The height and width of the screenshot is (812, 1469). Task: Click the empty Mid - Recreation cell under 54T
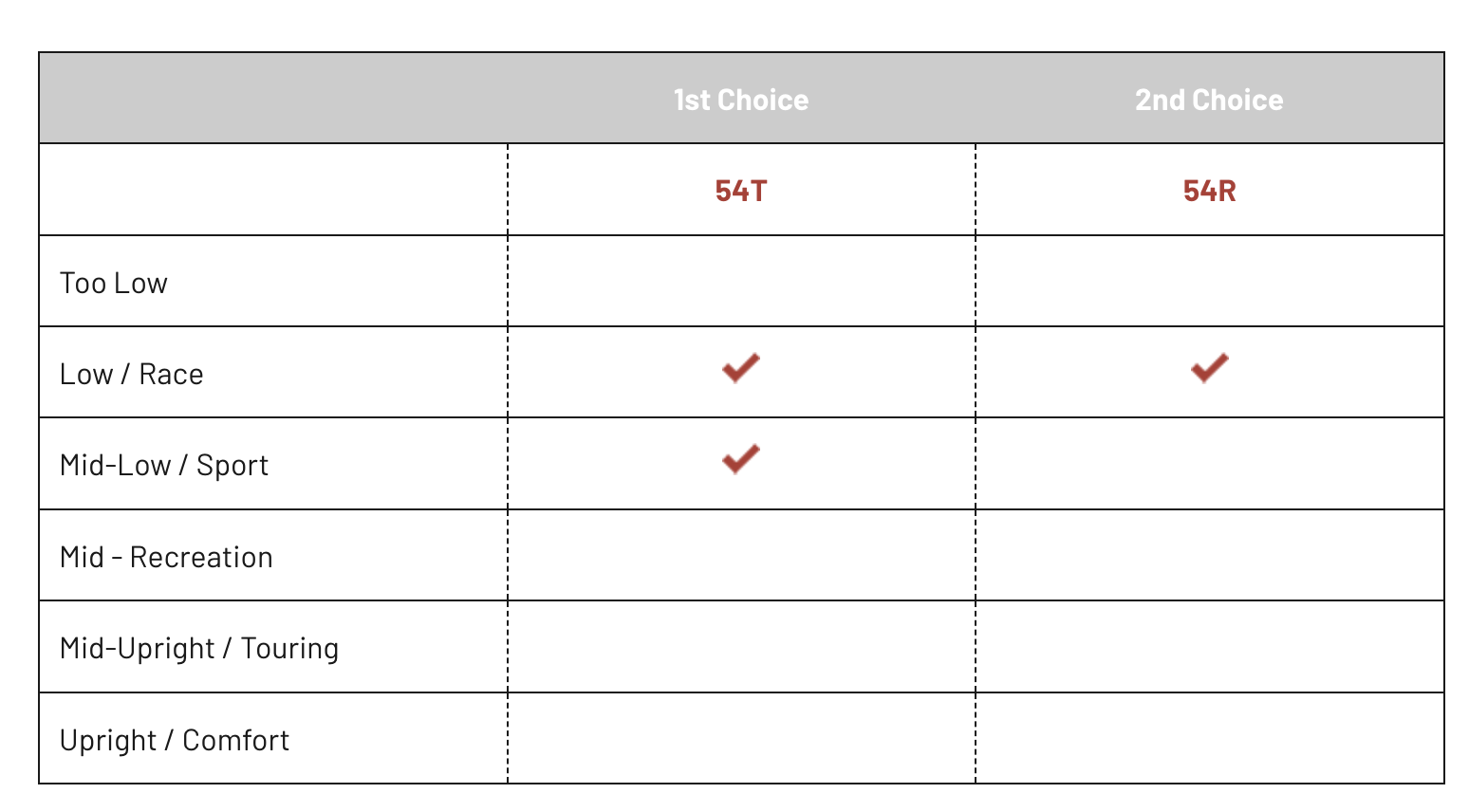tap(740, 556)
